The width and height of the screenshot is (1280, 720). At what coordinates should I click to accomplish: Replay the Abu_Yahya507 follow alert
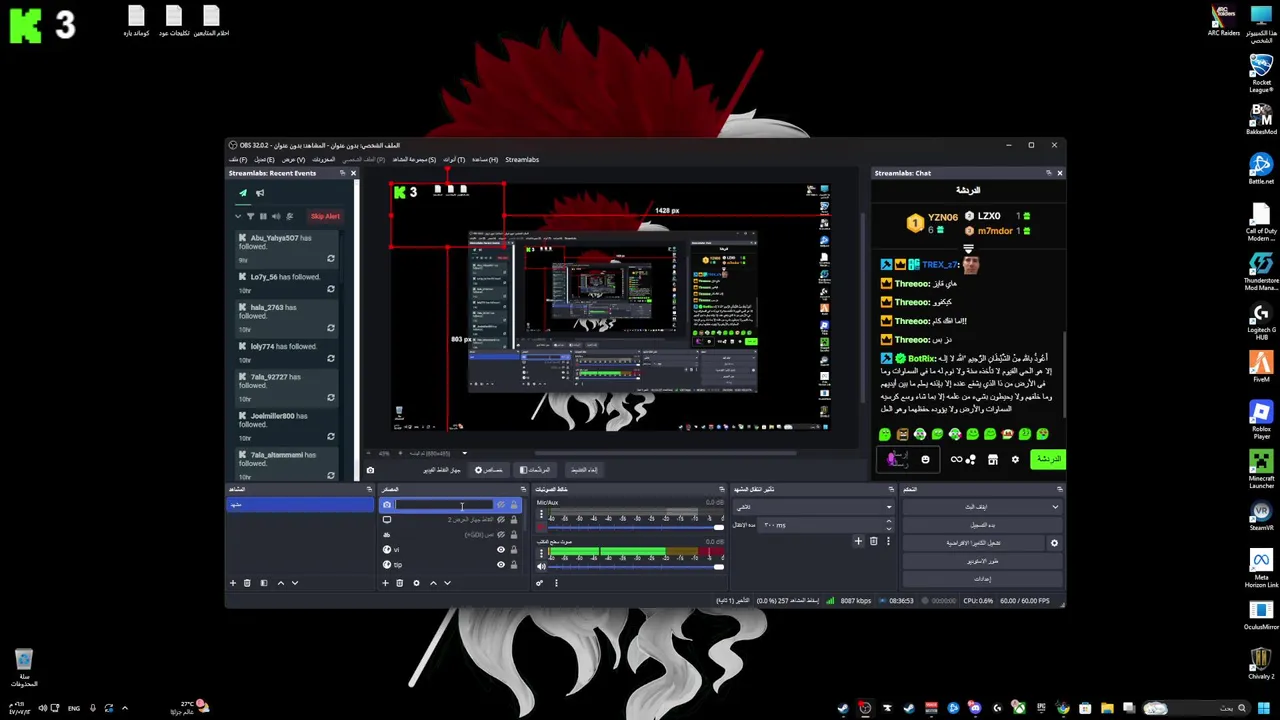point(331,259)
